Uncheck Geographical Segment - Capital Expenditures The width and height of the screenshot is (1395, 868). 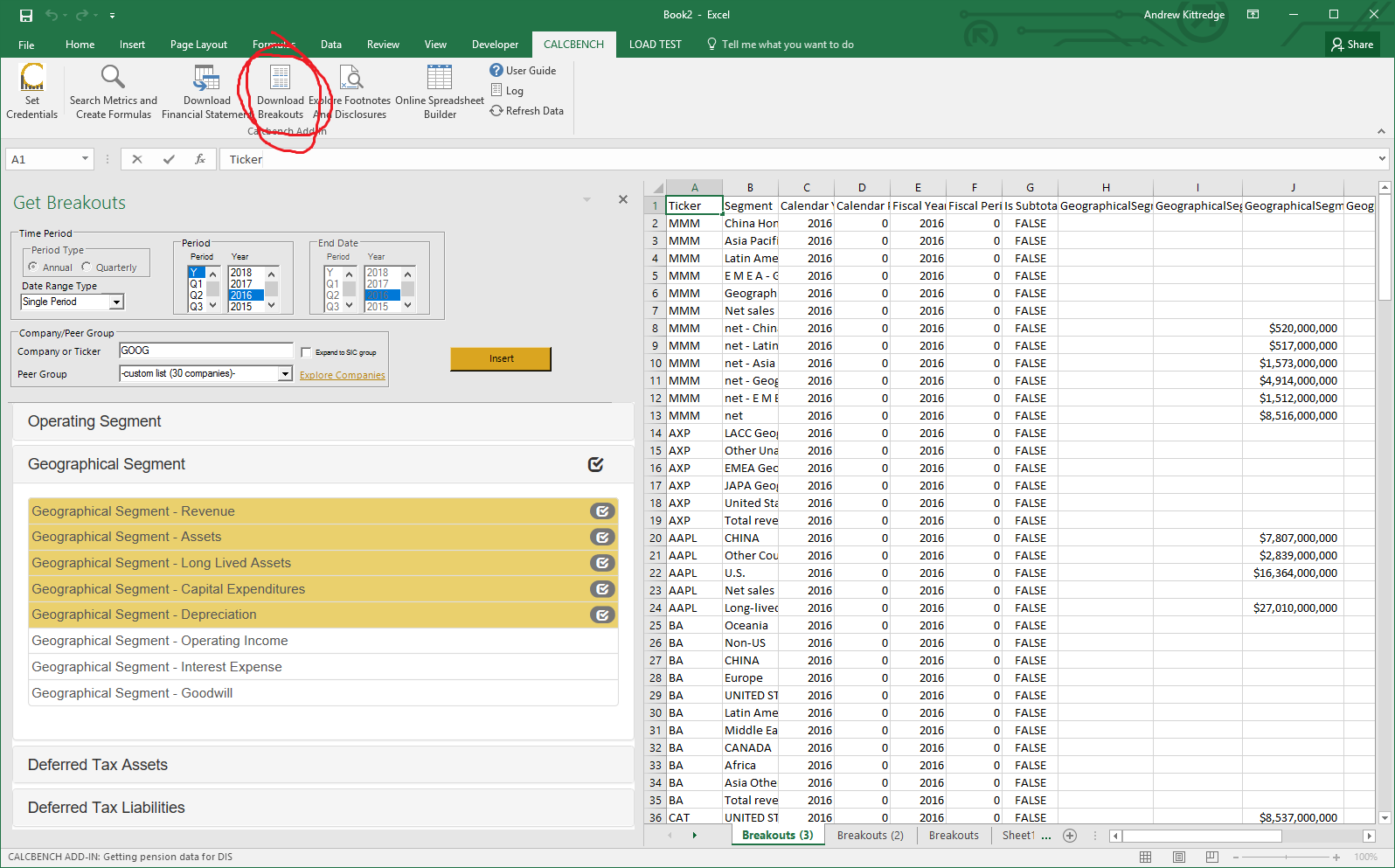[x=602, y=589]
